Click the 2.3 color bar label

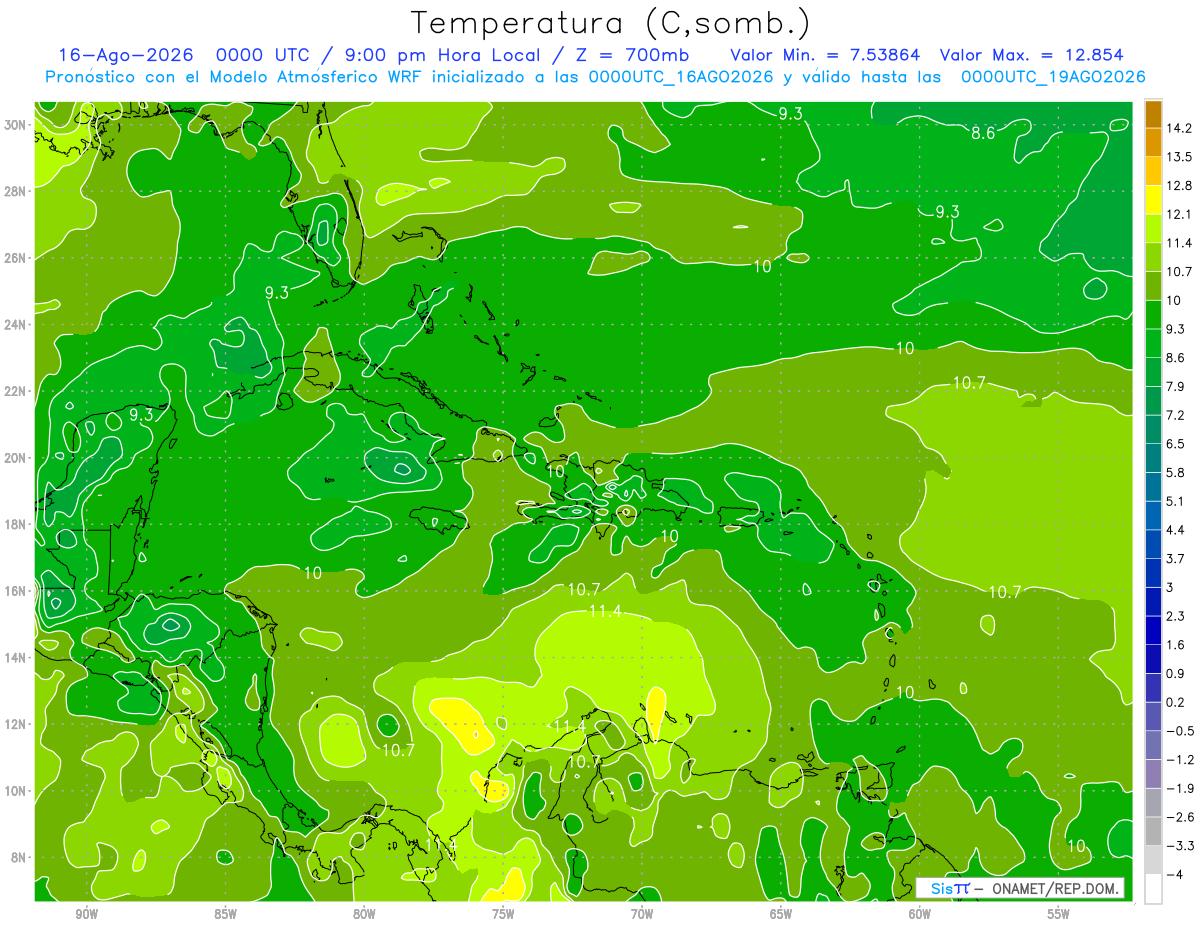[x=1176, y=616]
